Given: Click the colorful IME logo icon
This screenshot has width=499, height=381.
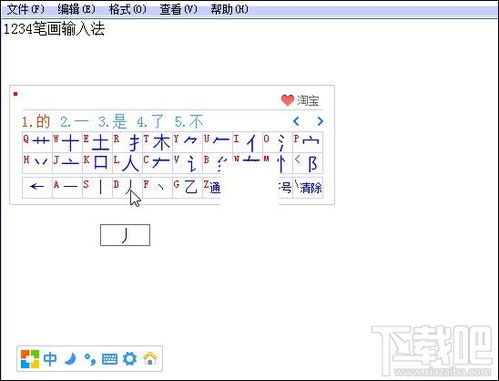Looking at the screenshot, I should (x=30, y=359).
